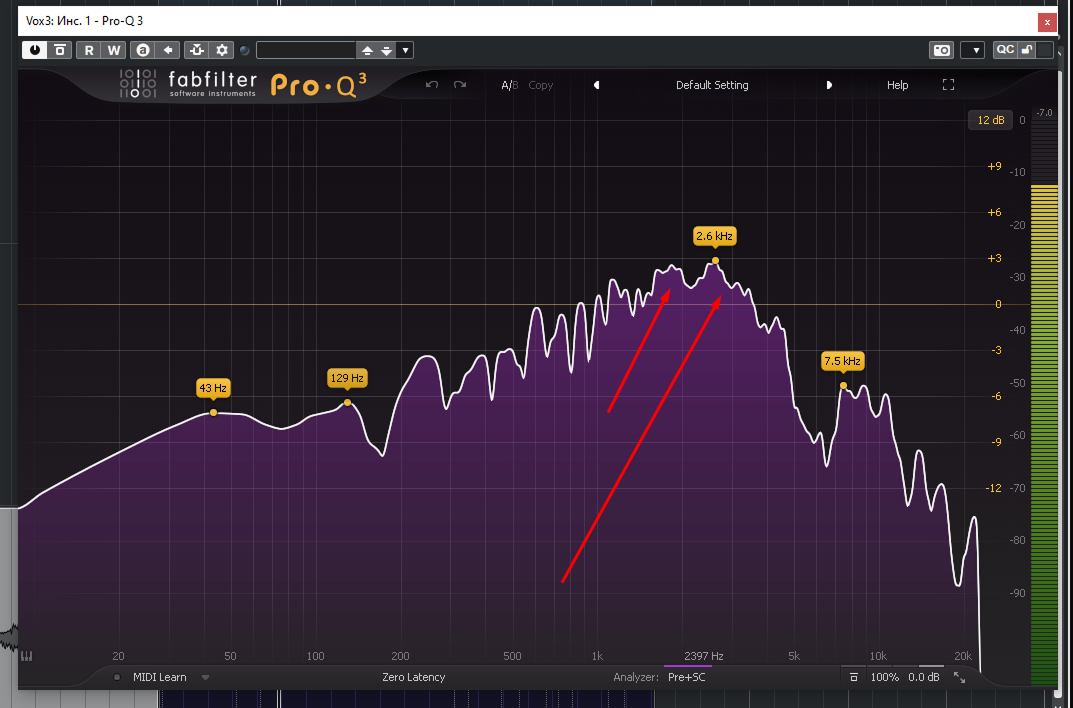Click the 7.5 kHz spectrum peak label
Viewport: 1073px width, 708px height.
(x=842, y=360)
